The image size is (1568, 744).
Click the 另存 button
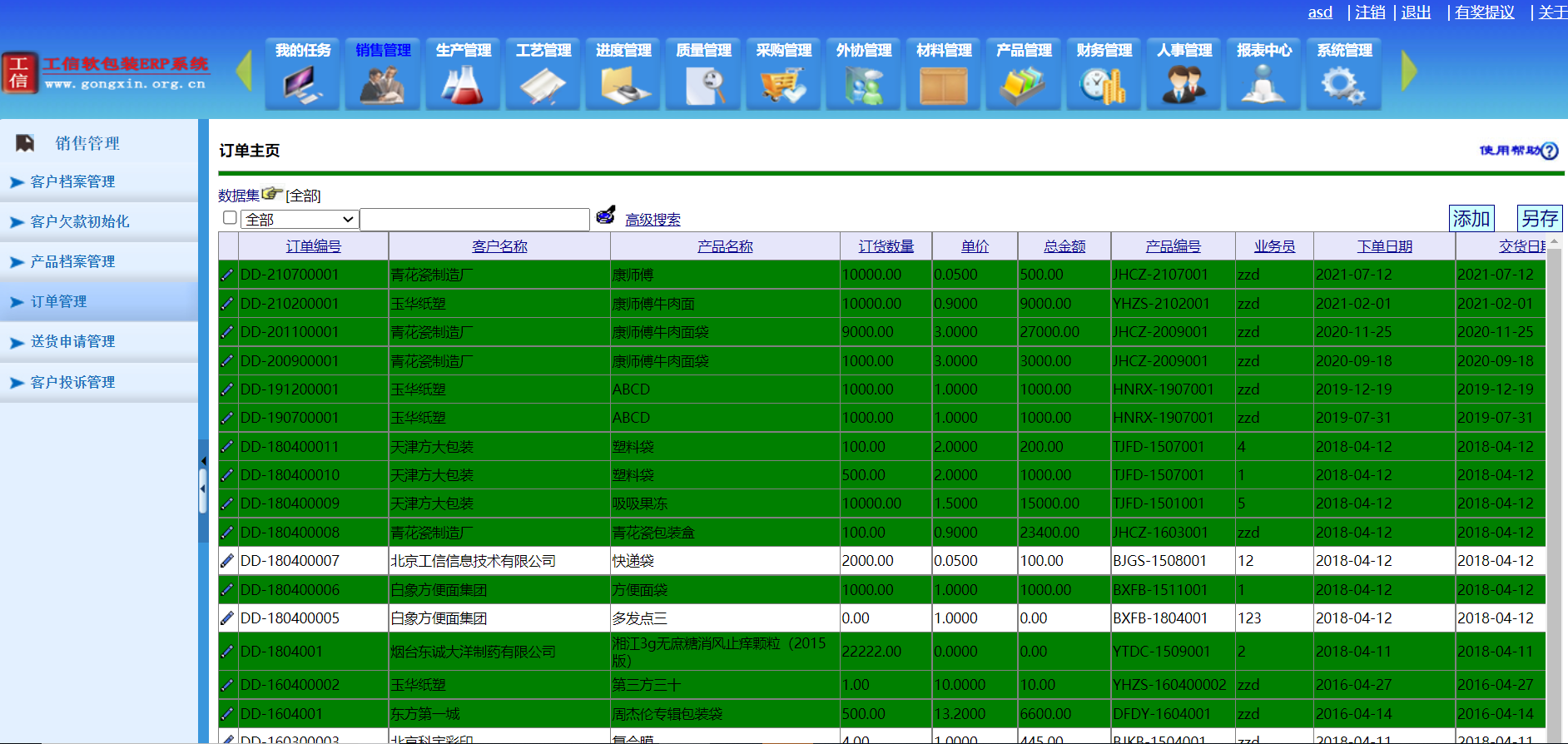pos(1540,218)
